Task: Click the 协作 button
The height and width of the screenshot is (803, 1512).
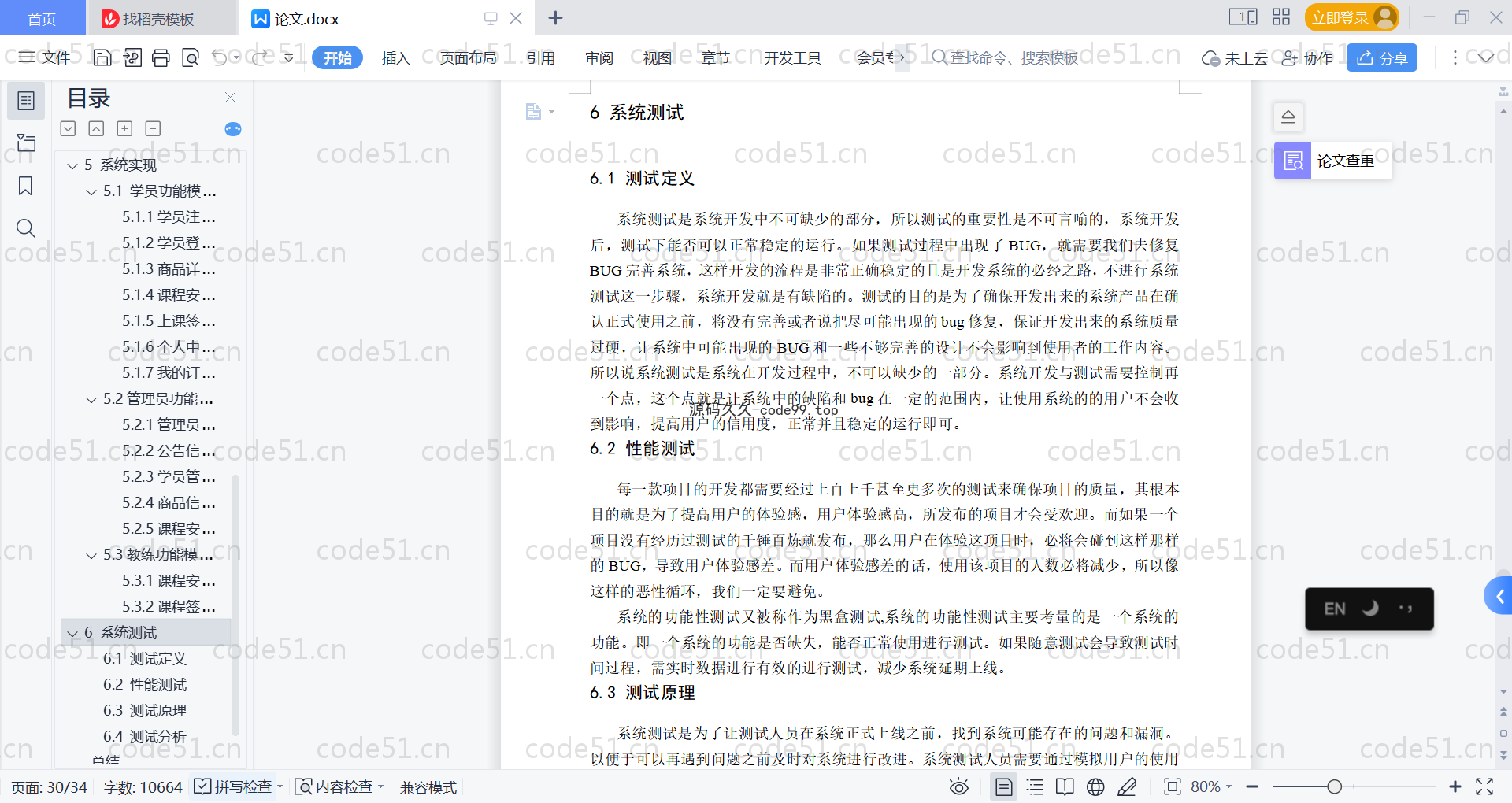Action: [1307, 57]
